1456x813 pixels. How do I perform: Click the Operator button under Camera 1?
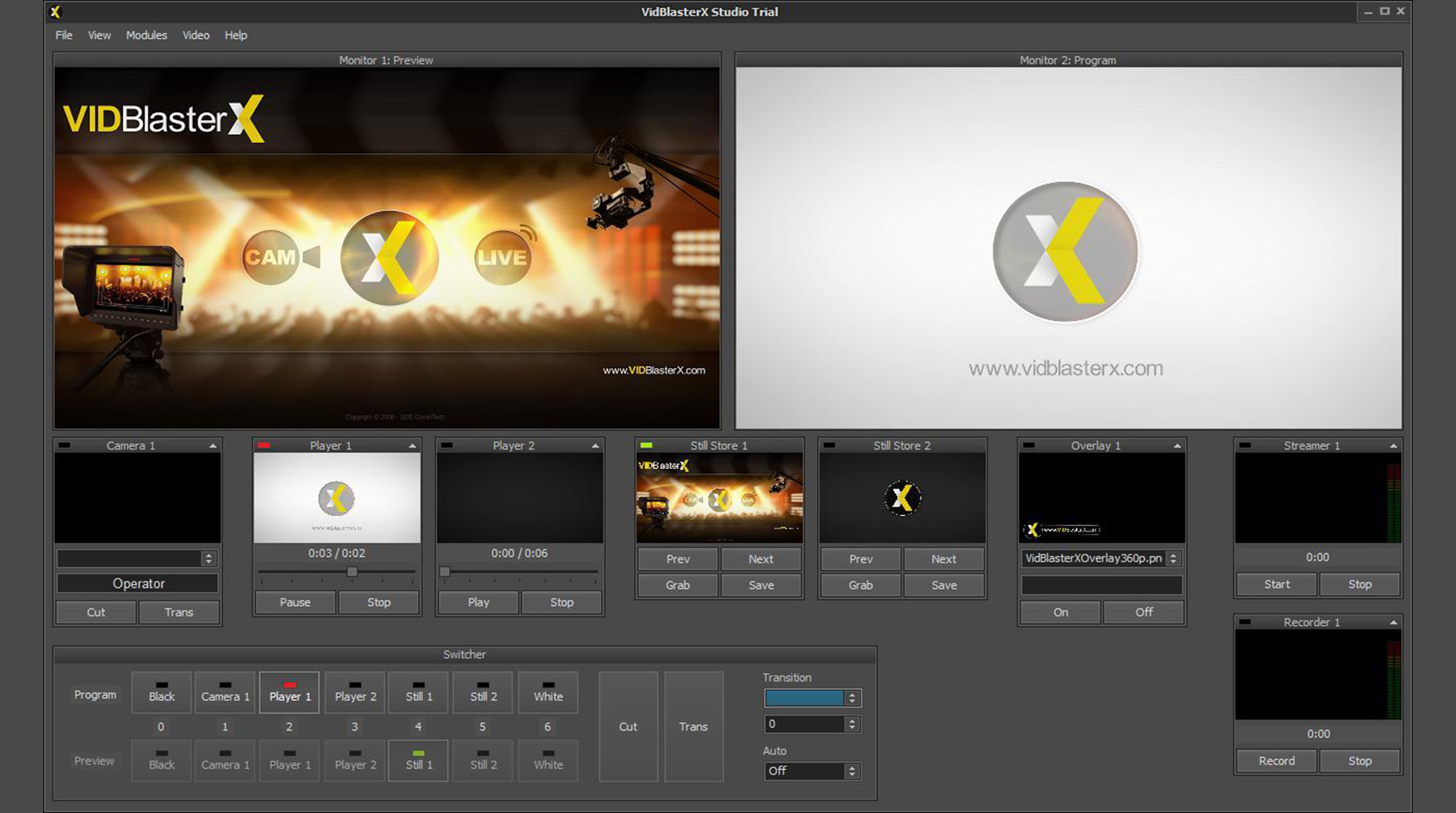click(137, 583)
